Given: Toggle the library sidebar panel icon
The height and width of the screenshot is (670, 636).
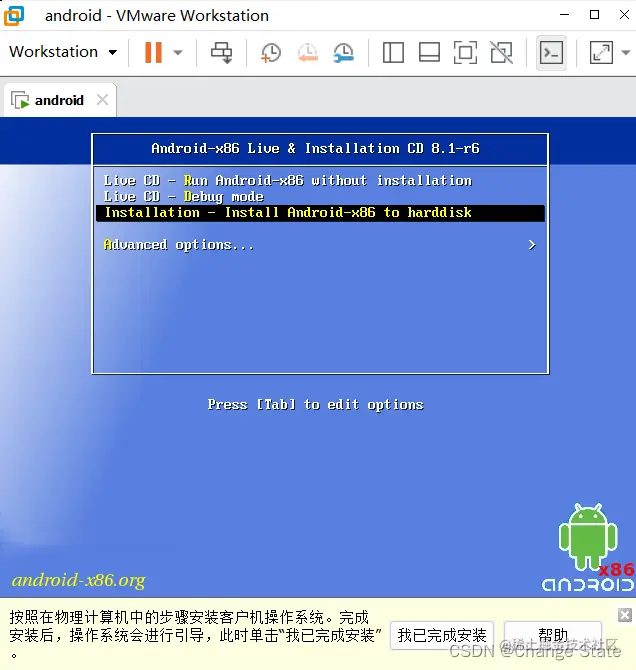Looking at the screenshot, I should pos(393,53).
